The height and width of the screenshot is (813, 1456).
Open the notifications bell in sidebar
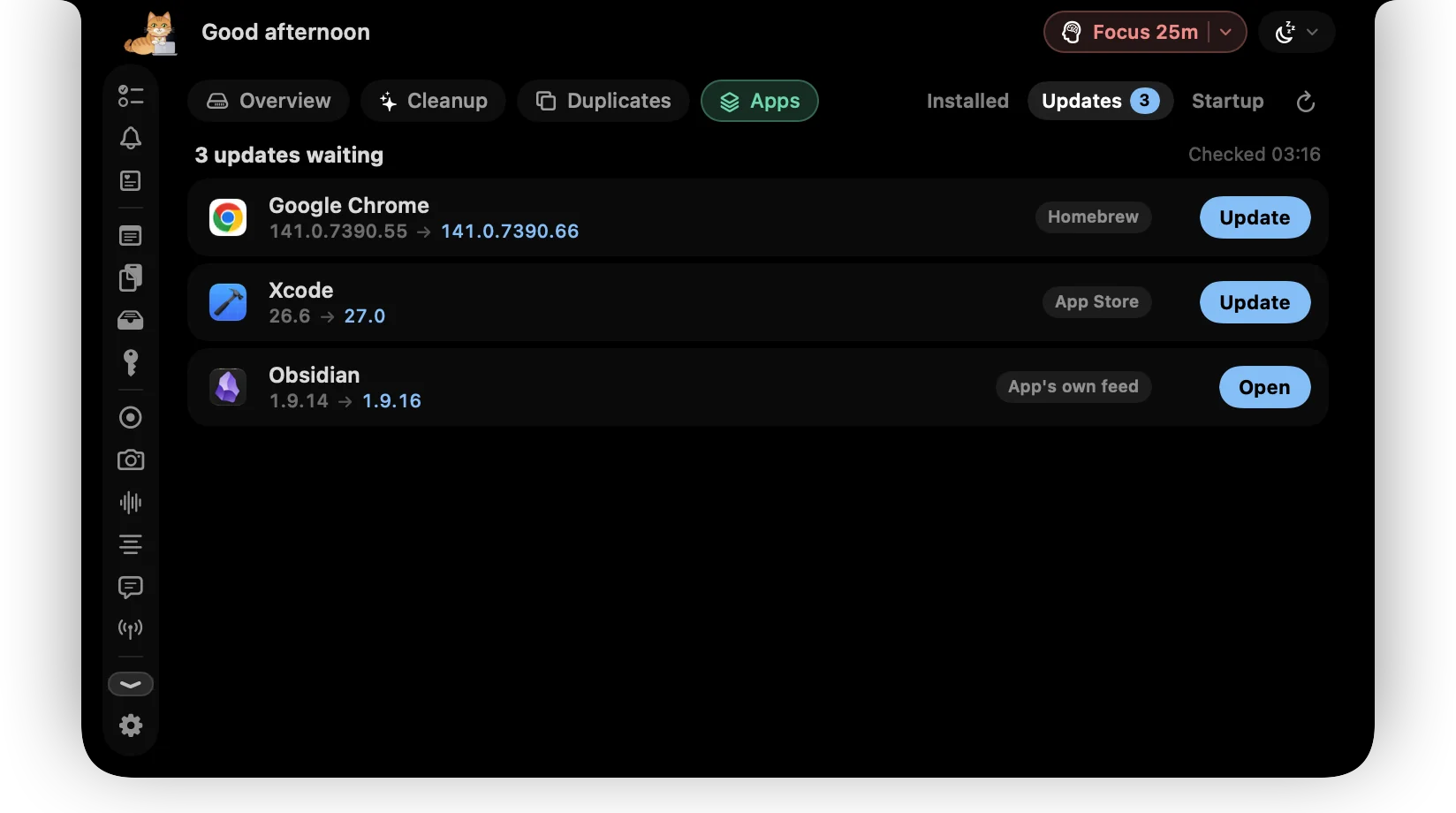(131, 138)
